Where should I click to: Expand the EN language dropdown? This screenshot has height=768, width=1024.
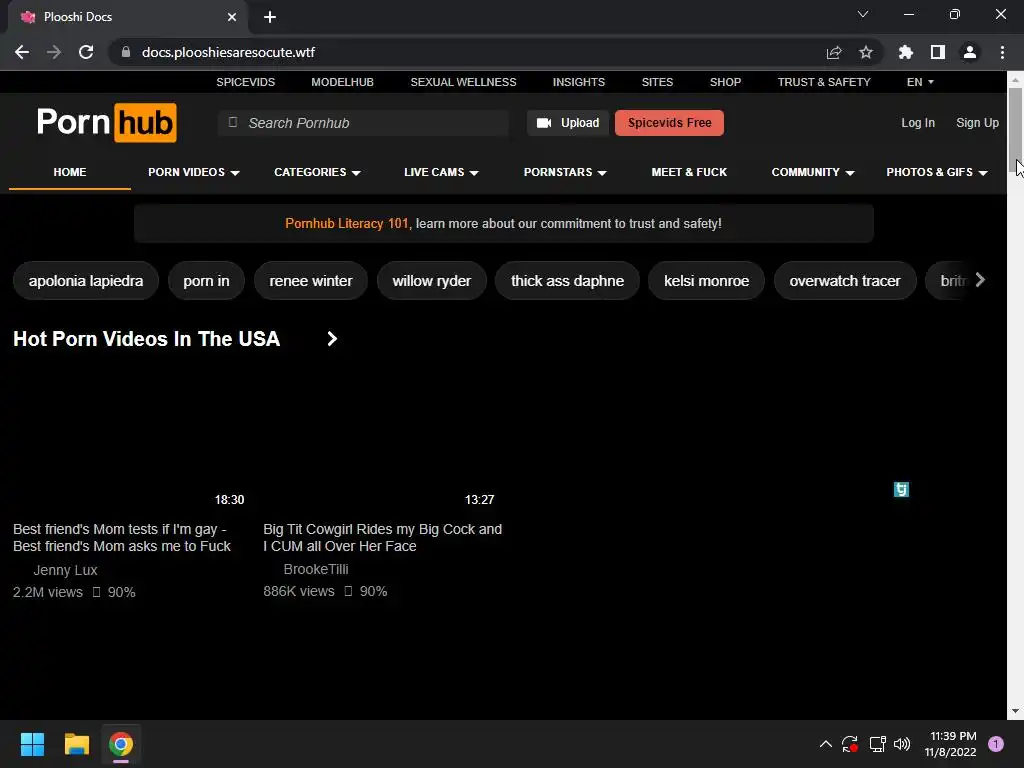pyautogui.click(x=920, y=82)
